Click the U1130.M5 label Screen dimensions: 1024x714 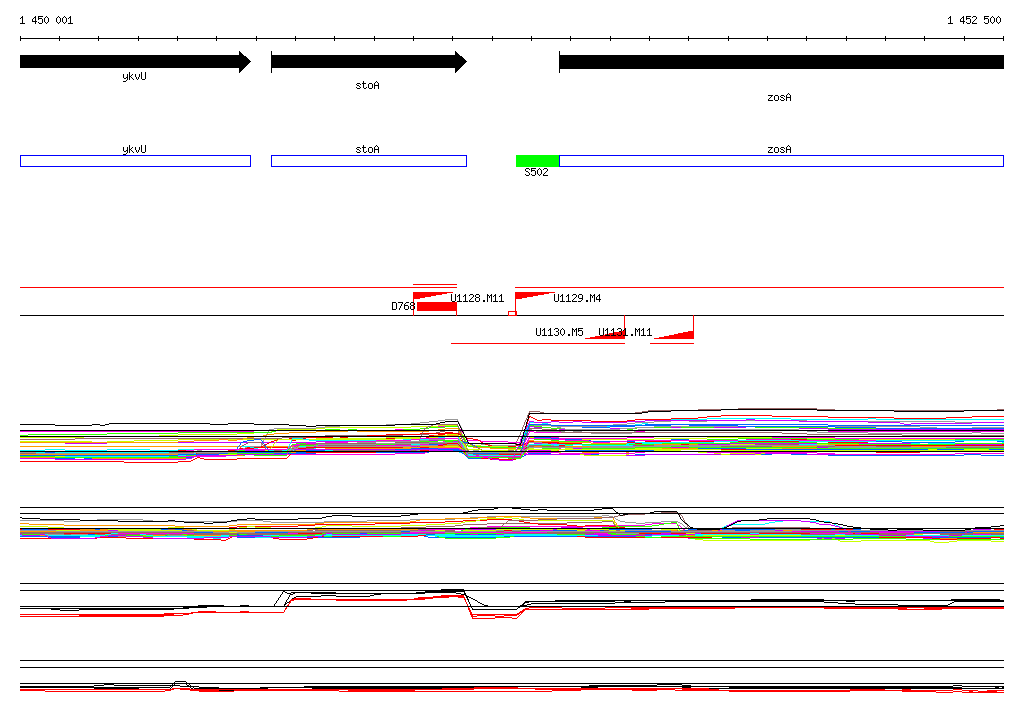(x=559, y=333)
